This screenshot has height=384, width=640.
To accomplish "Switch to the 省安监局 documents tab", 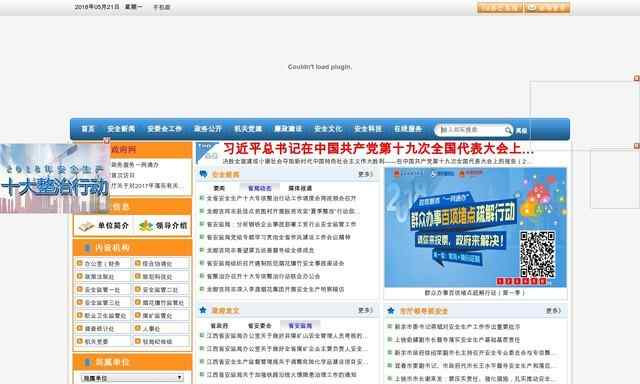I will 300,326.
